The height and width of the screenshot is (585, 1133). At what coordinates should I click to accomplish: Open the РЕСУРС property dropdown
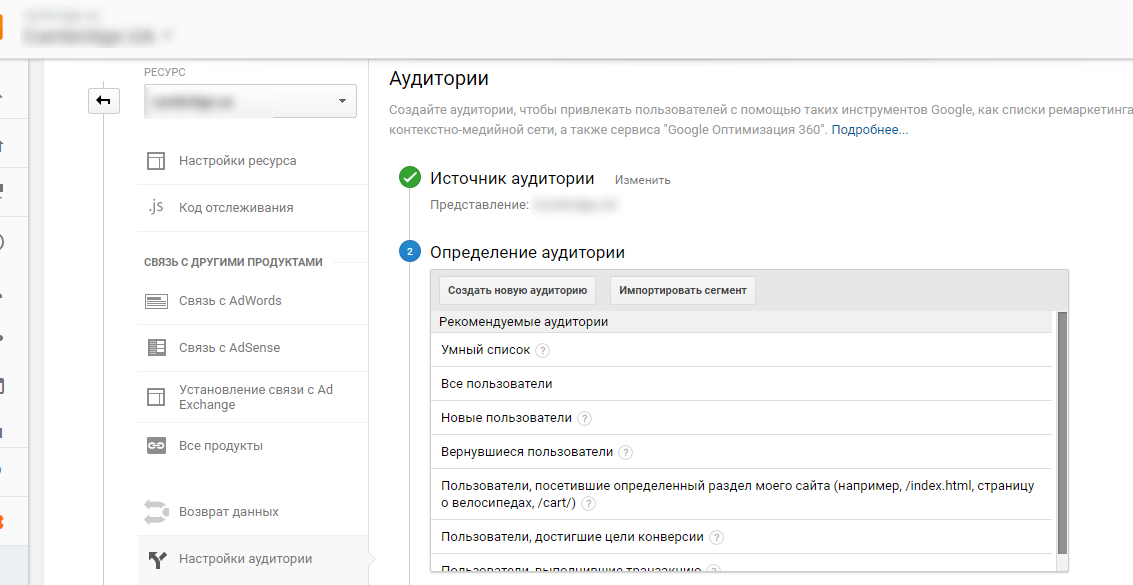(x=249, y=101)
